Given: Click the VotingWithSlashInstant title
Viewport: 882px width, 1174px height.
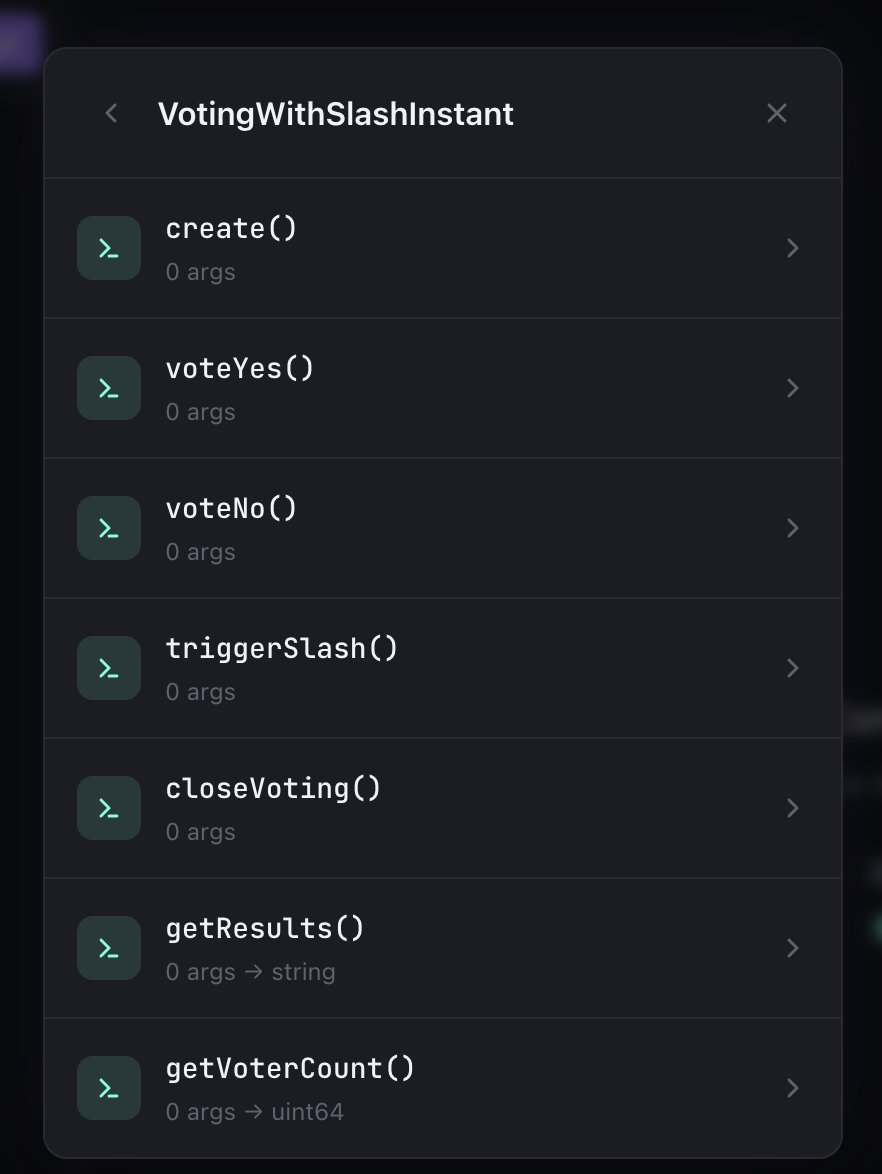Looking at the screenshot, I should point(336,114).
